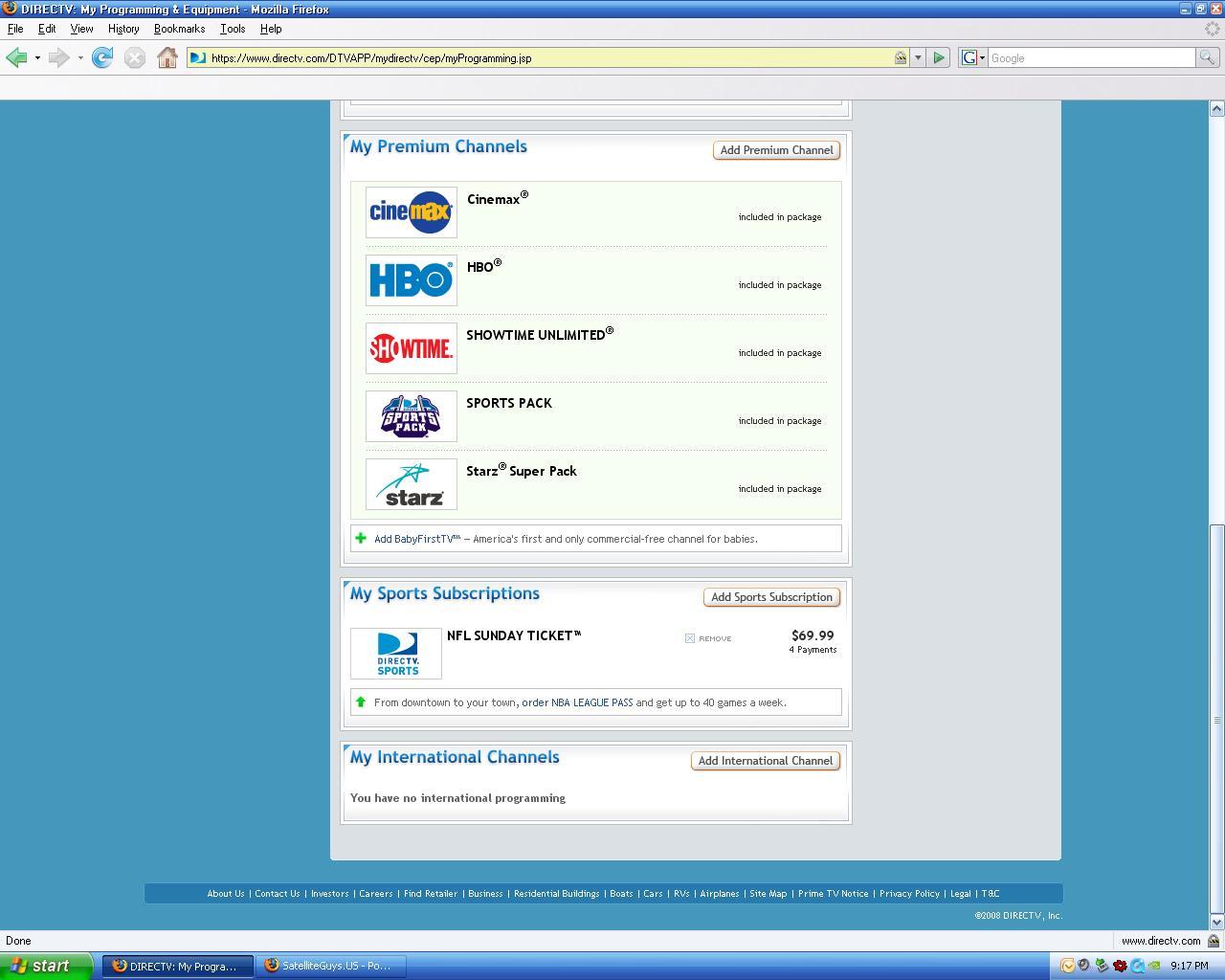Viewport: 1225px width, 980px height.
Task: Click the Showtime channel logo
Action: 412,348
